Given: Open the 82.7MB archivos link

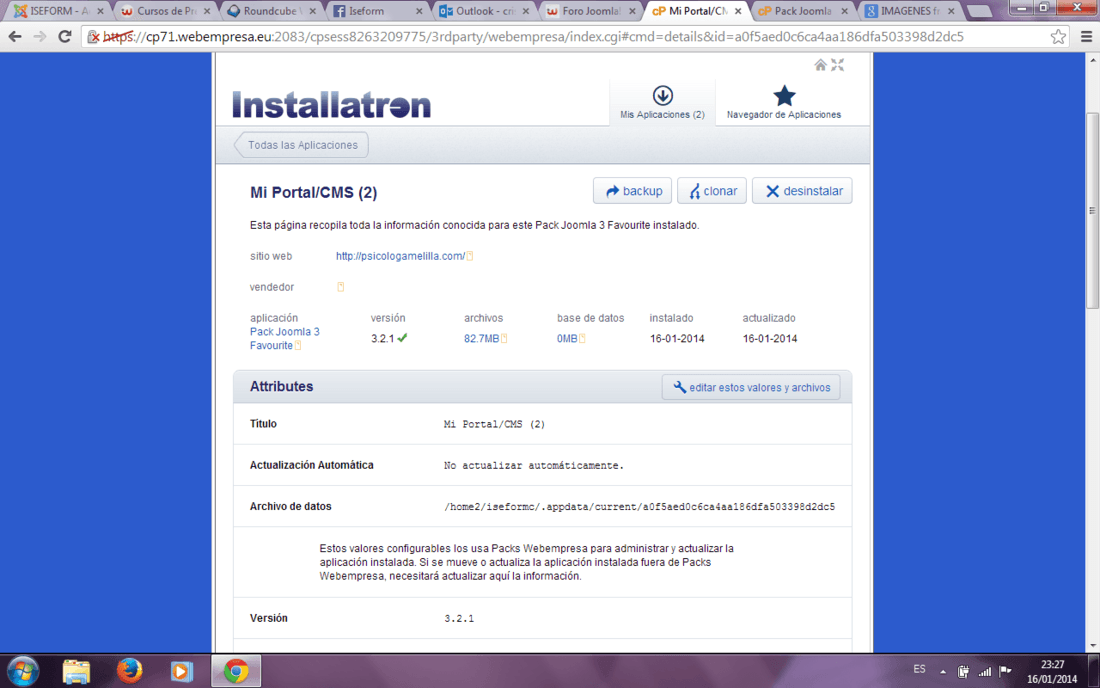Looking at the screenshot, I should (x=481, y=338).
